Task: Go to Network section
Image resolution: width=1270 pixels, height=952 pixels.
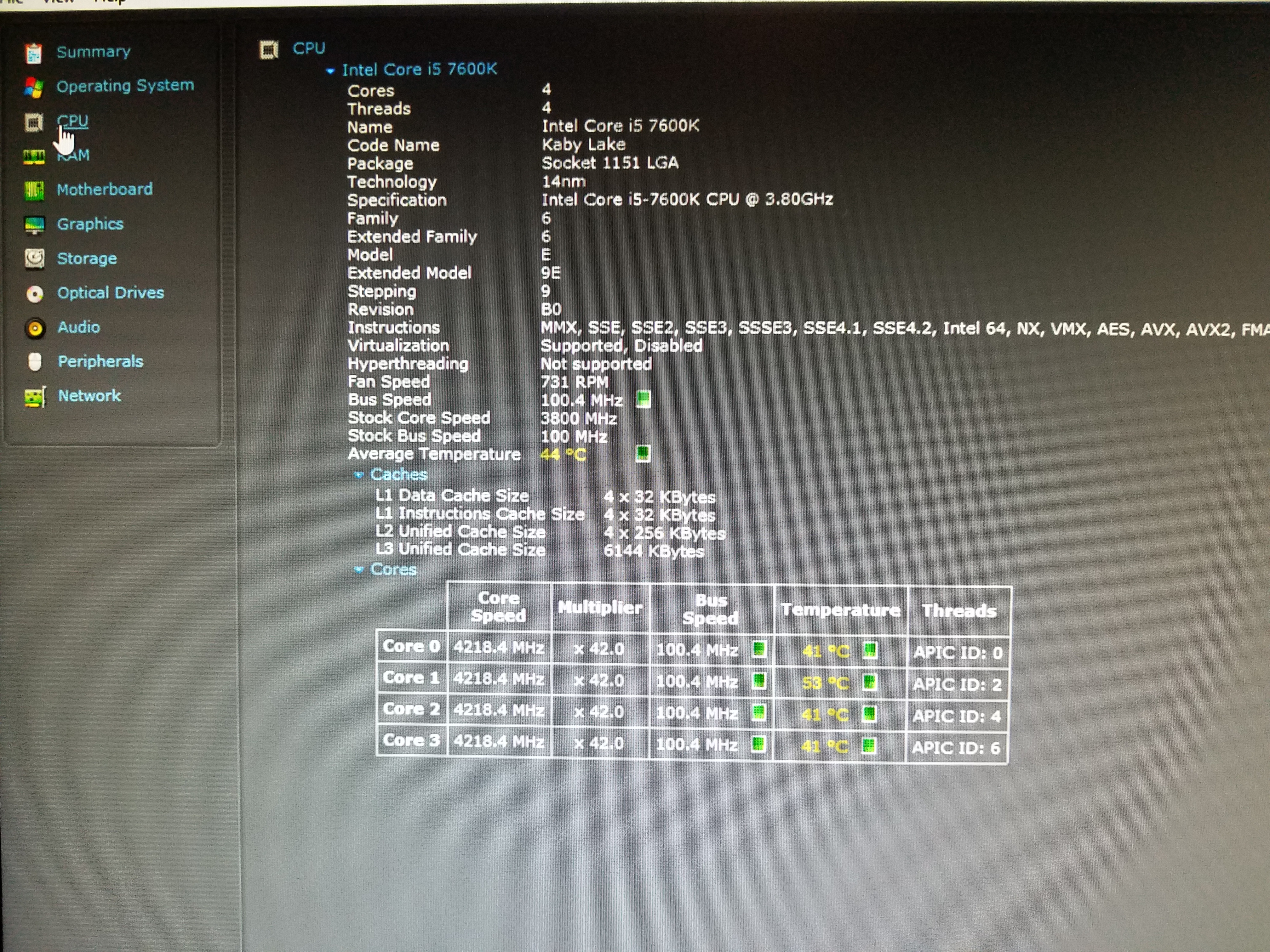Action: point(89,396)
